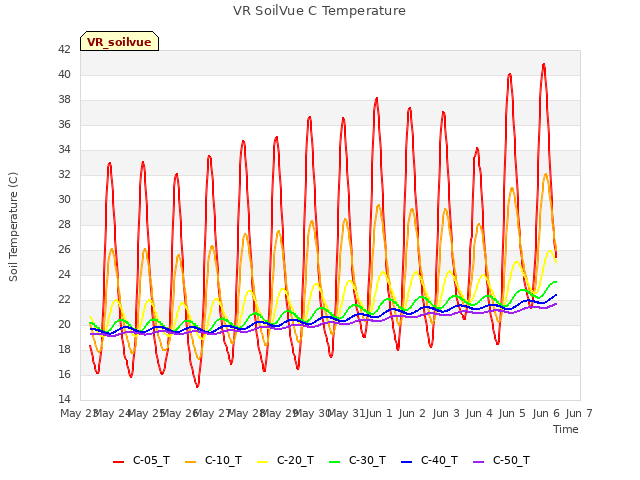Click the 14 y-axis tick label
Screen dimensions: 640x480
click(64, 399)
